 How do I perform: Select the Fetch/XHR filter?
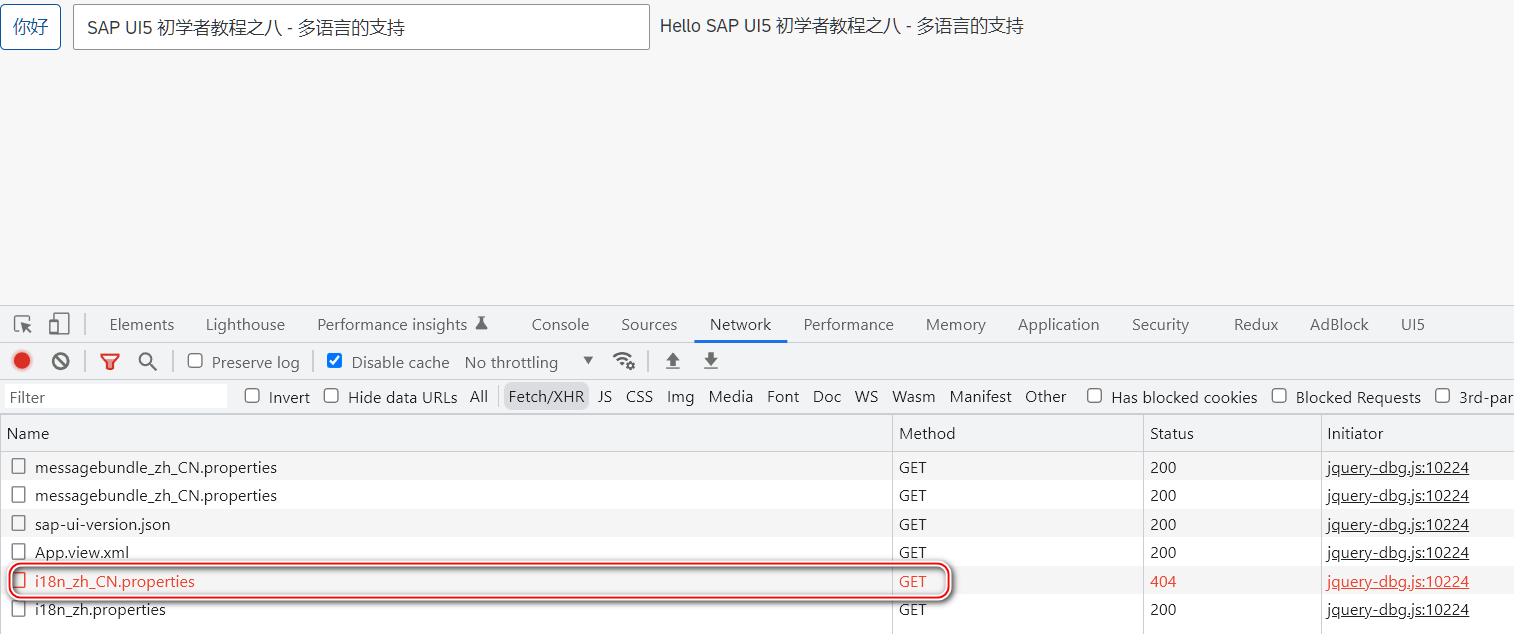[x=546, y=396]
